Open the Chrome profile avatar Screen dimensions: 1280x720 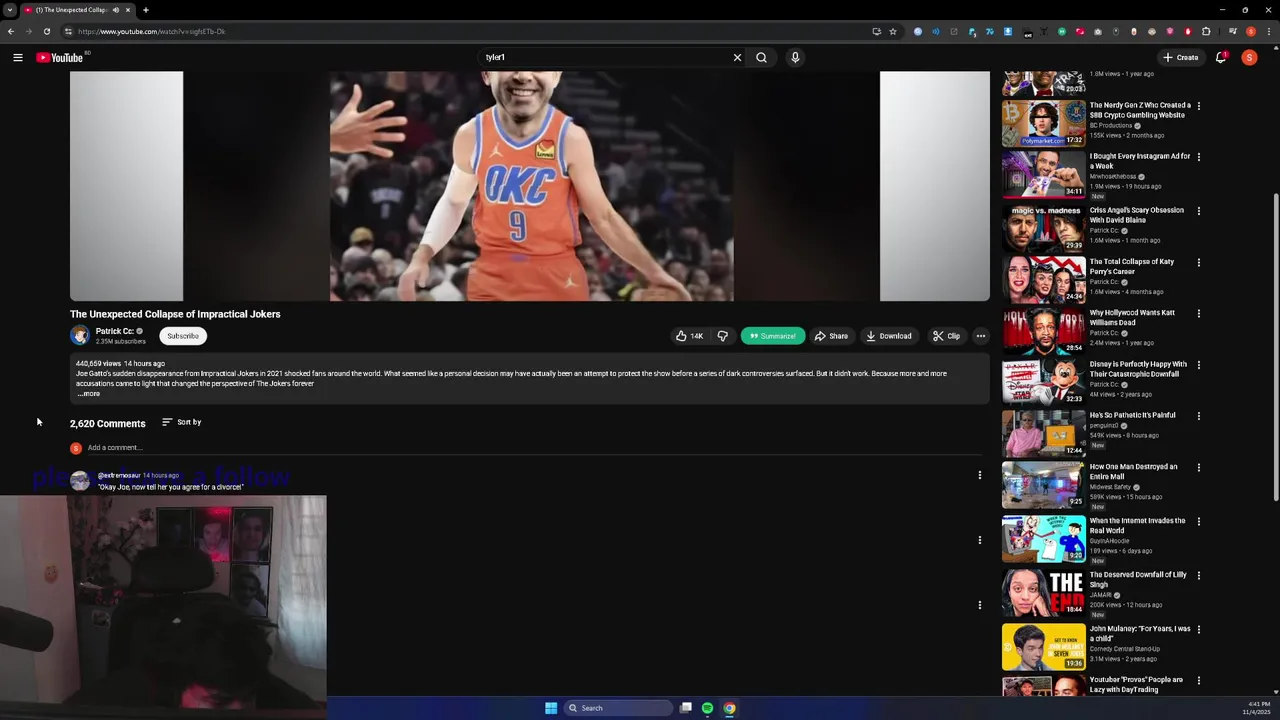click(1250, 31)
